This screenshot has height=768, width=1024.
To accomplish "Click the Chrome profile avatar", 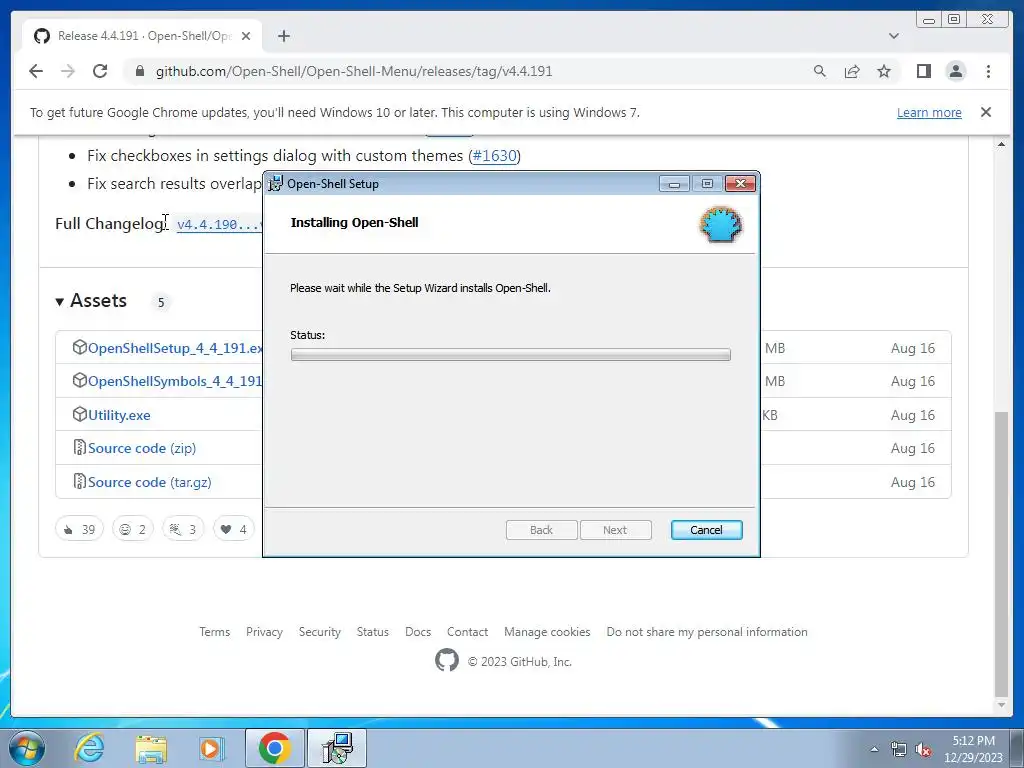I will point(955,71).
